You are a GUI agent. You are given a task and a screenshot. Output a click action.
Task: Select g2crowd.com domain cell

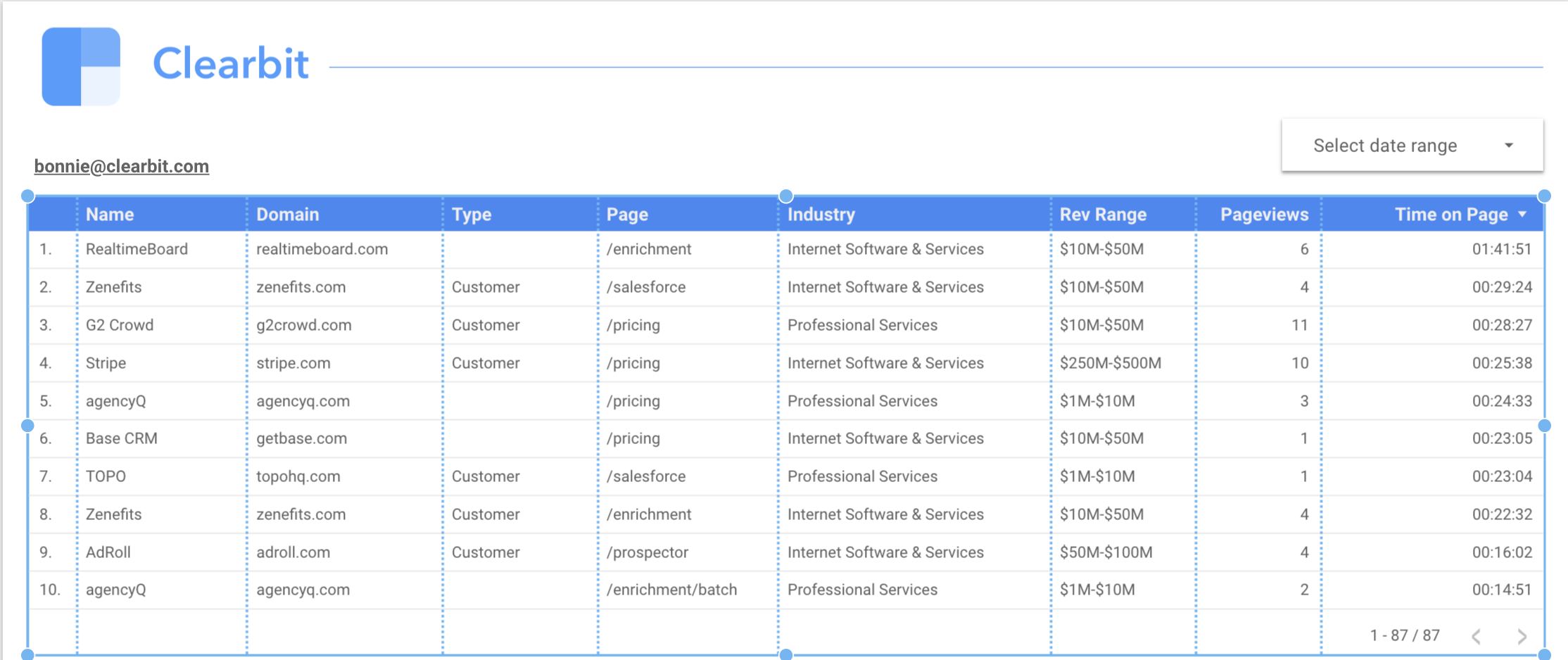tap(304, 325)
